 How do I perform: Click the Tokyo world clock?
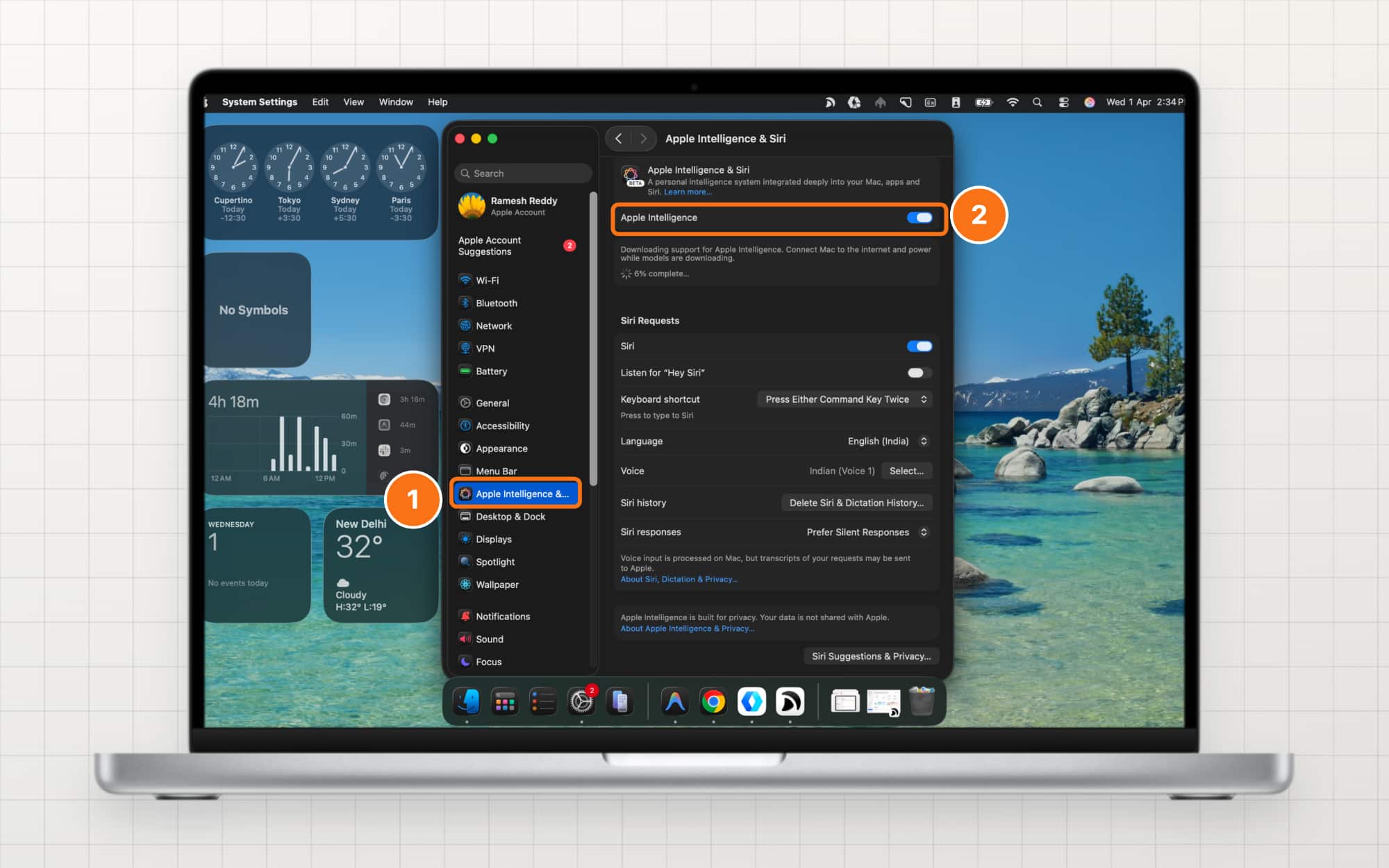point(289,183)
